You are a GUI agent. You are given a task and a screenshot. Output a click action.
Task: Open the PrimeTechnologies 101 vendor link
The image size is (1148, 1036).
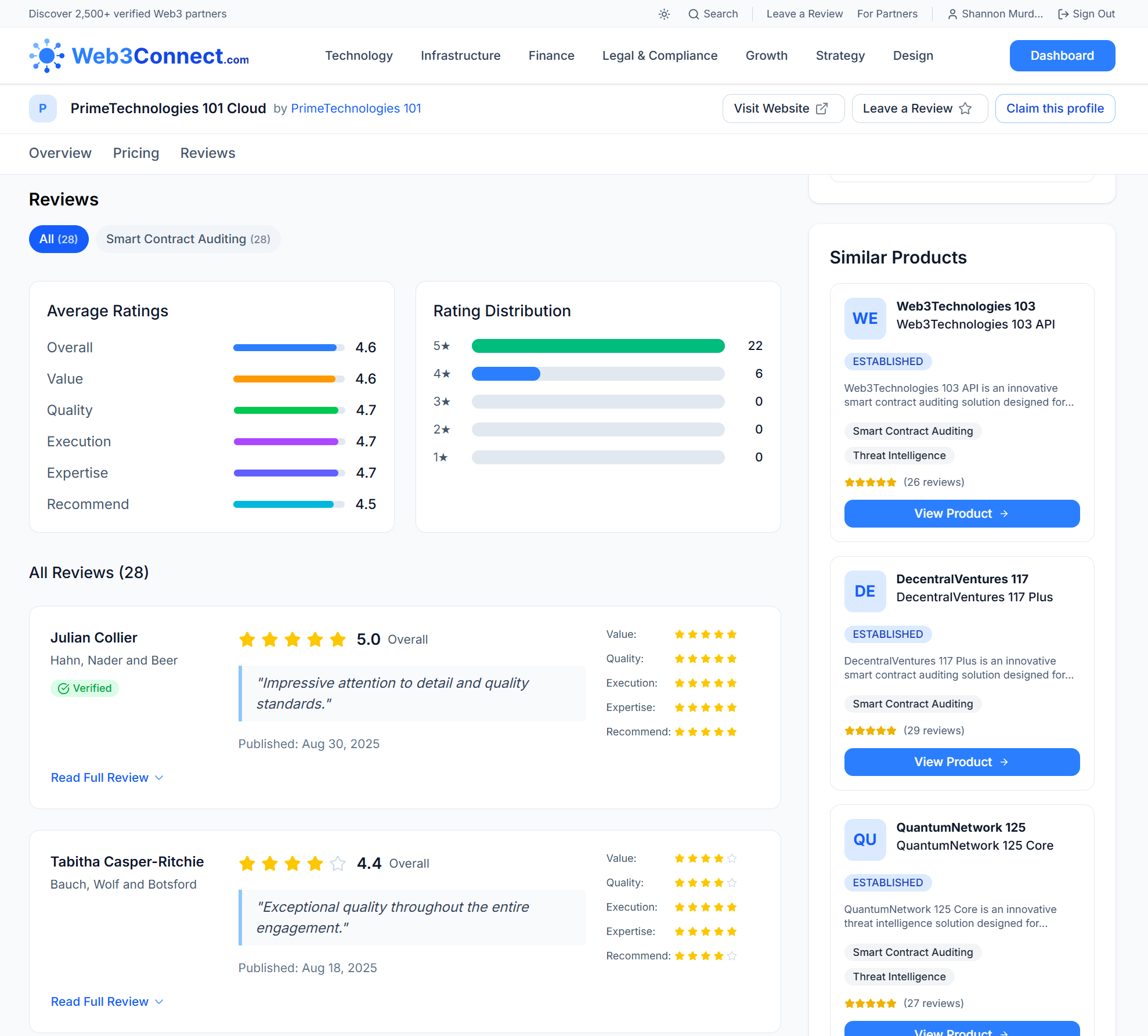pyautogui.click(x=356, y=109)
